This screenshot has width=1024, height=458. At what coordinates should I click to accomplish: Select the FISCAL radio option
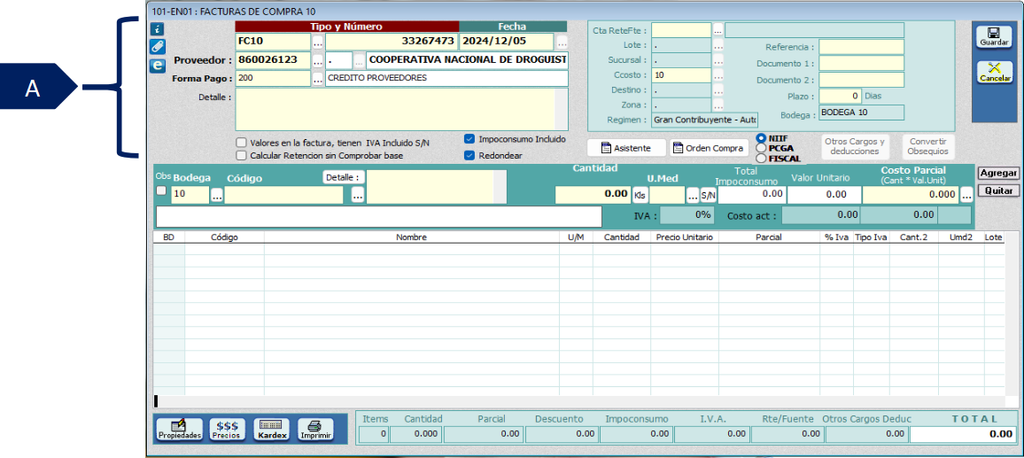click(760, 158)
